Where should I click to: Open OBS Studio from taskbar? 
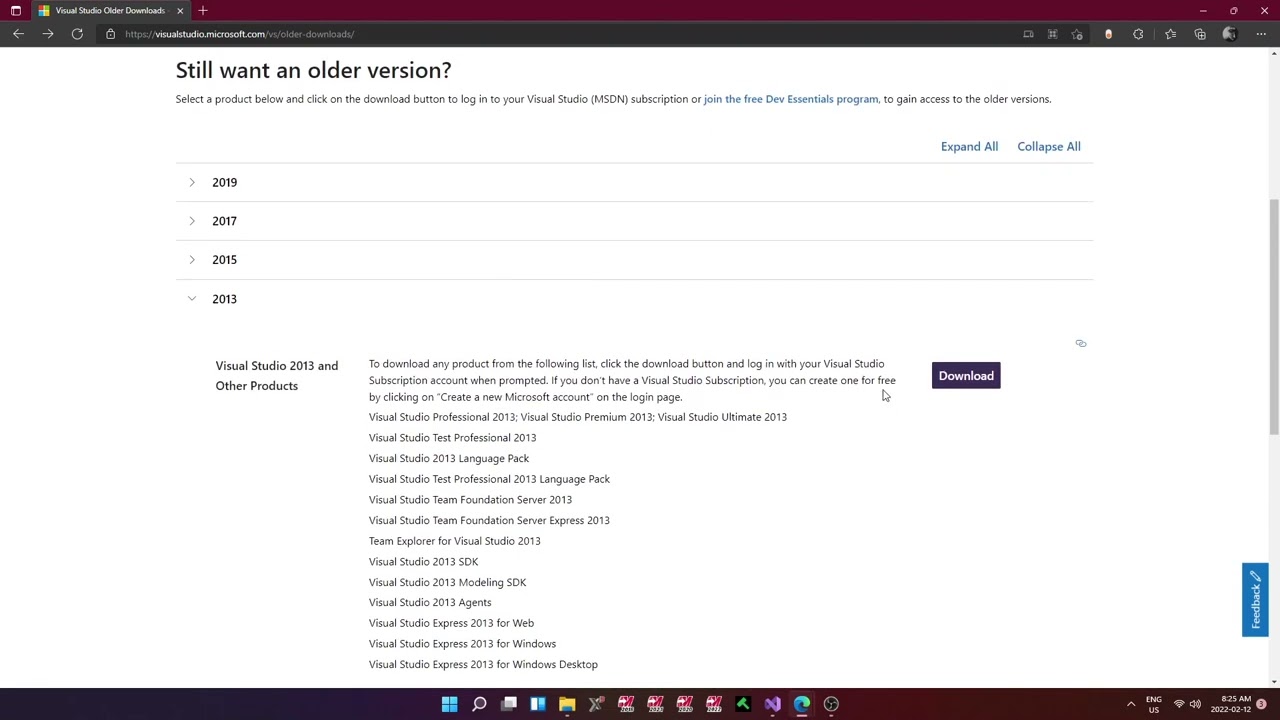click(x=831, y=704)
